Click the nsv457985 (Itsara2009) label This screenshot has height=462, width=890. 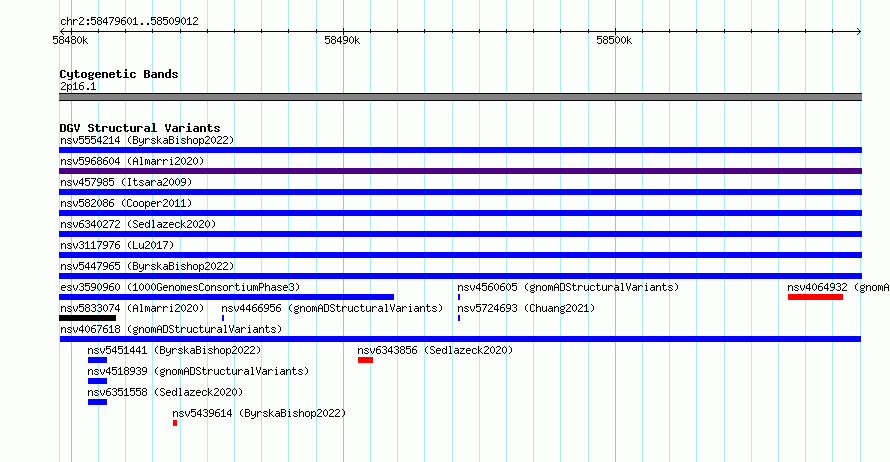126,182
